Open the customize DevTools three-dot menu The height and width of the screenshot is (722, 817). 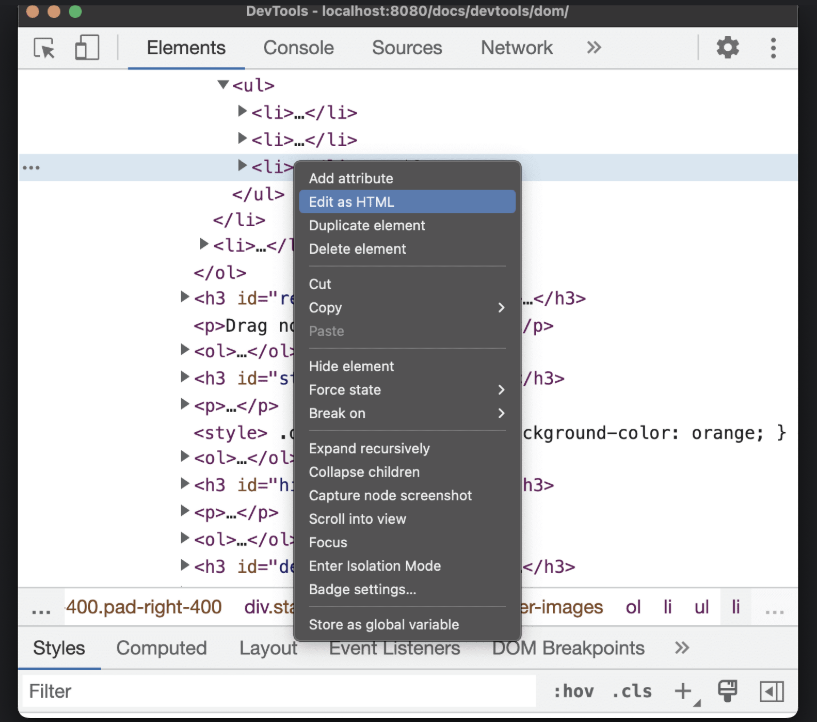pyautogui.click(x=773, y=47)
